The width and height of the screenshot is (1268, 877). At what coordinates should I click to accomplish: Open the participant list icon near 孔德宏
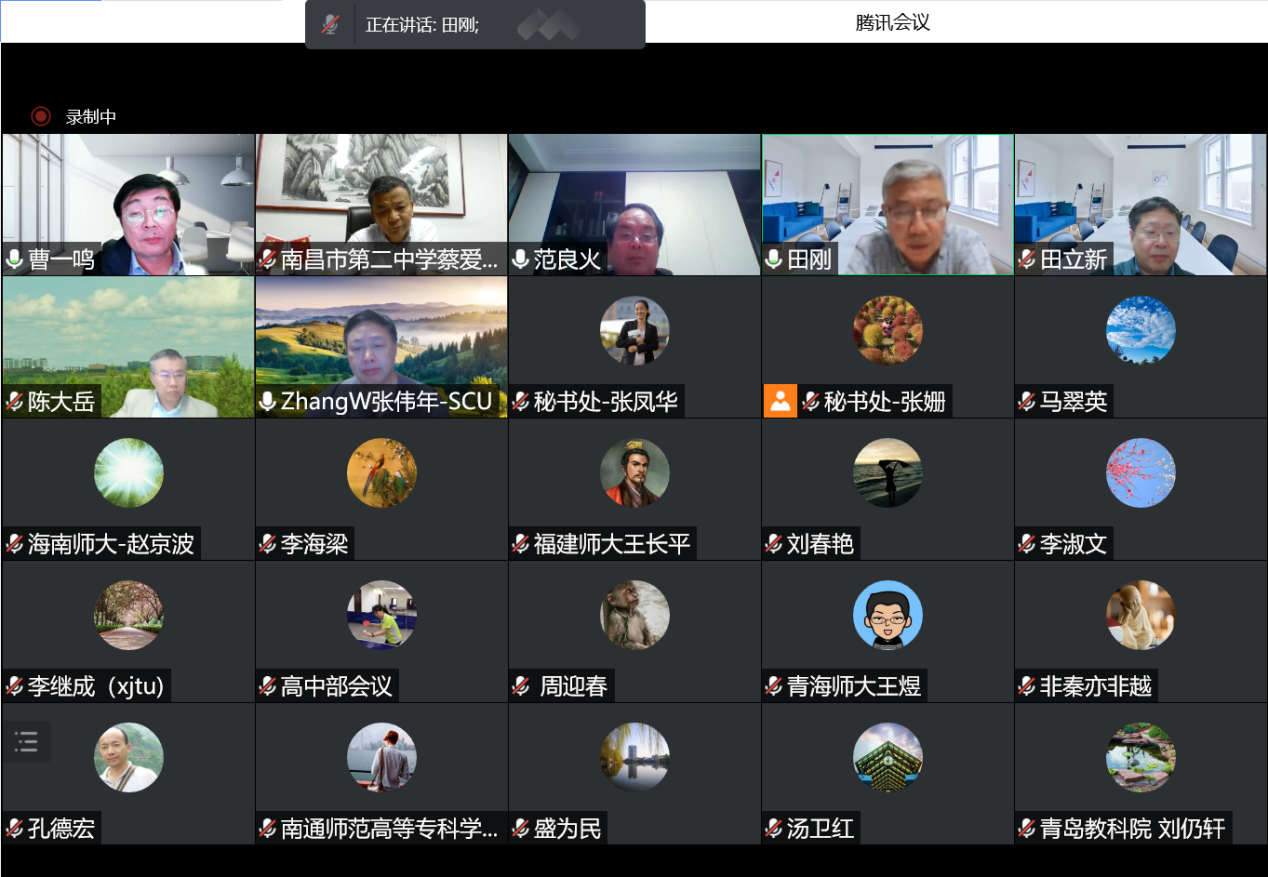pos(26,741)
